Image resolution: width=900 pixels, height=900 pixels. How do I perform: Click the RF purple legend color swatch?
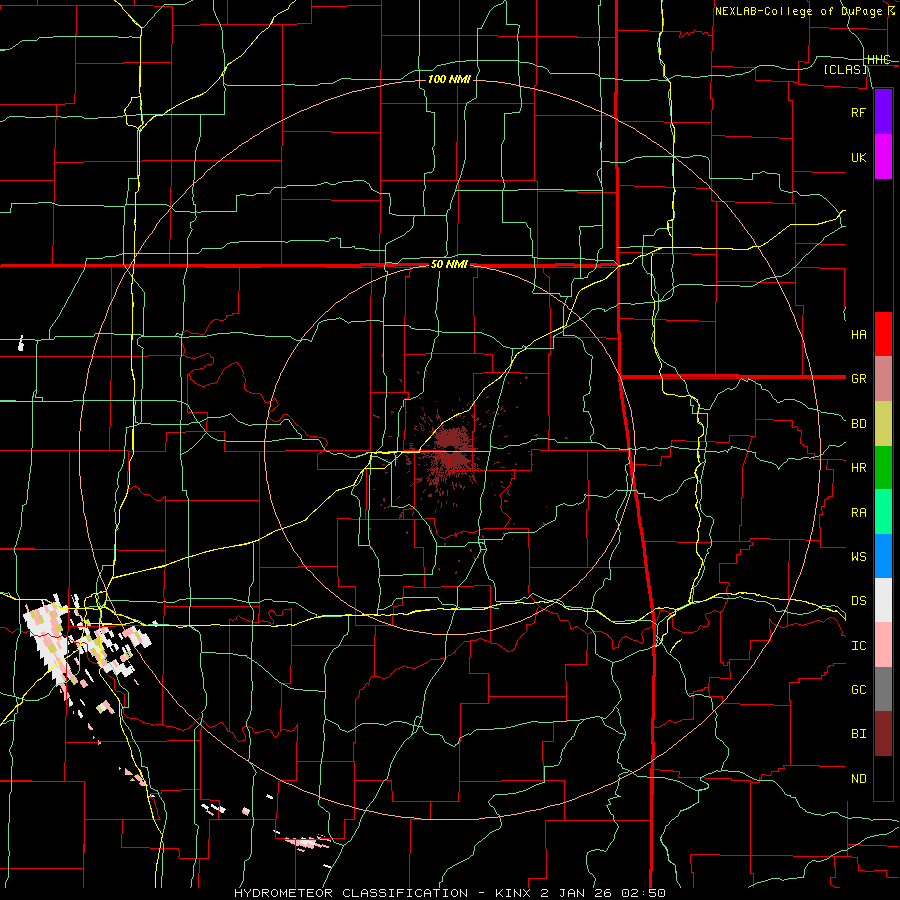[883, 112]
